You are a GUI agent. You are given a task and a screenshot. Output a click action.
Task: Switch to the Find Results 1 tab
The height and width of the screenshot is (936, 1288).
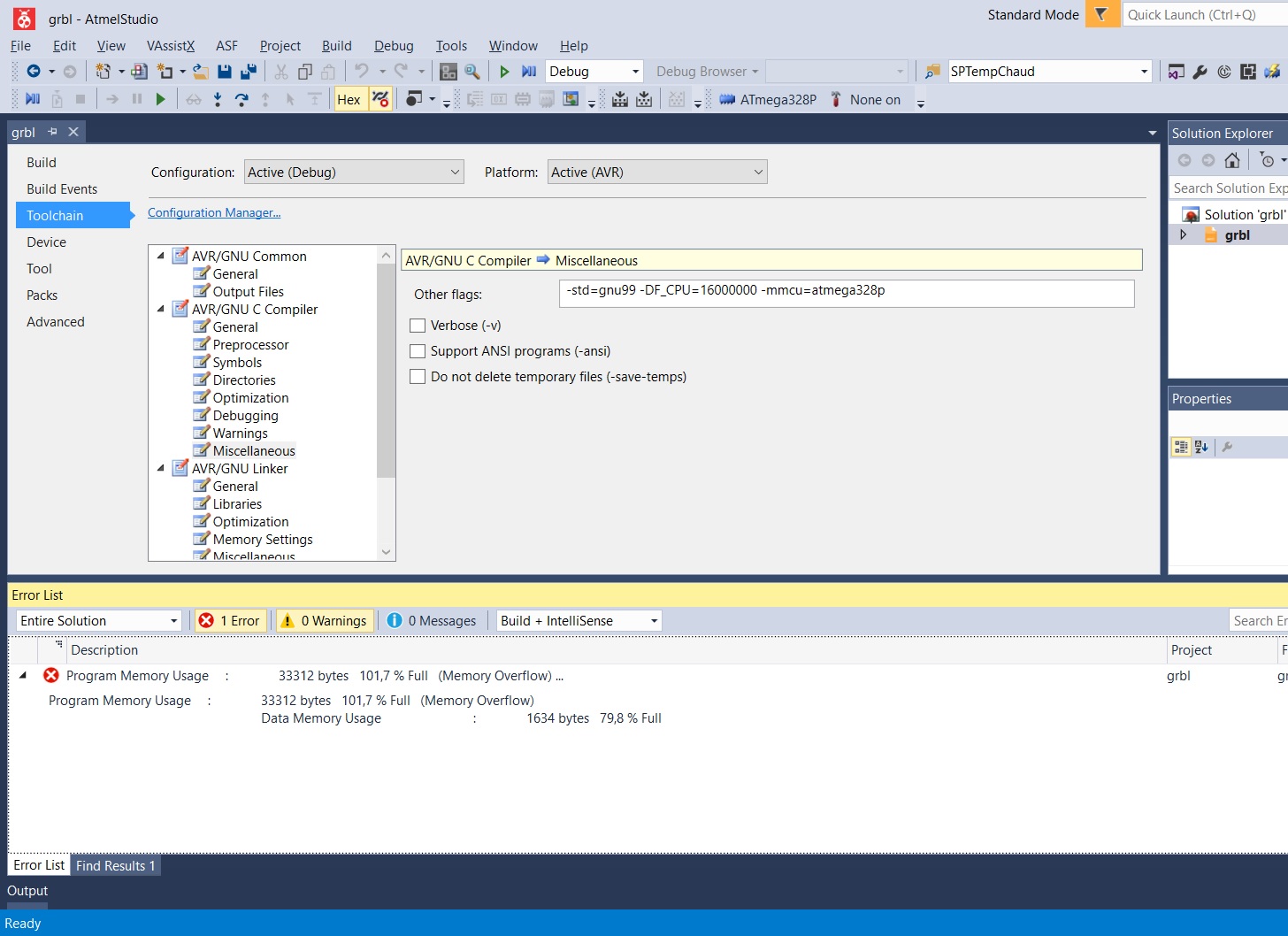click(115, 864)
